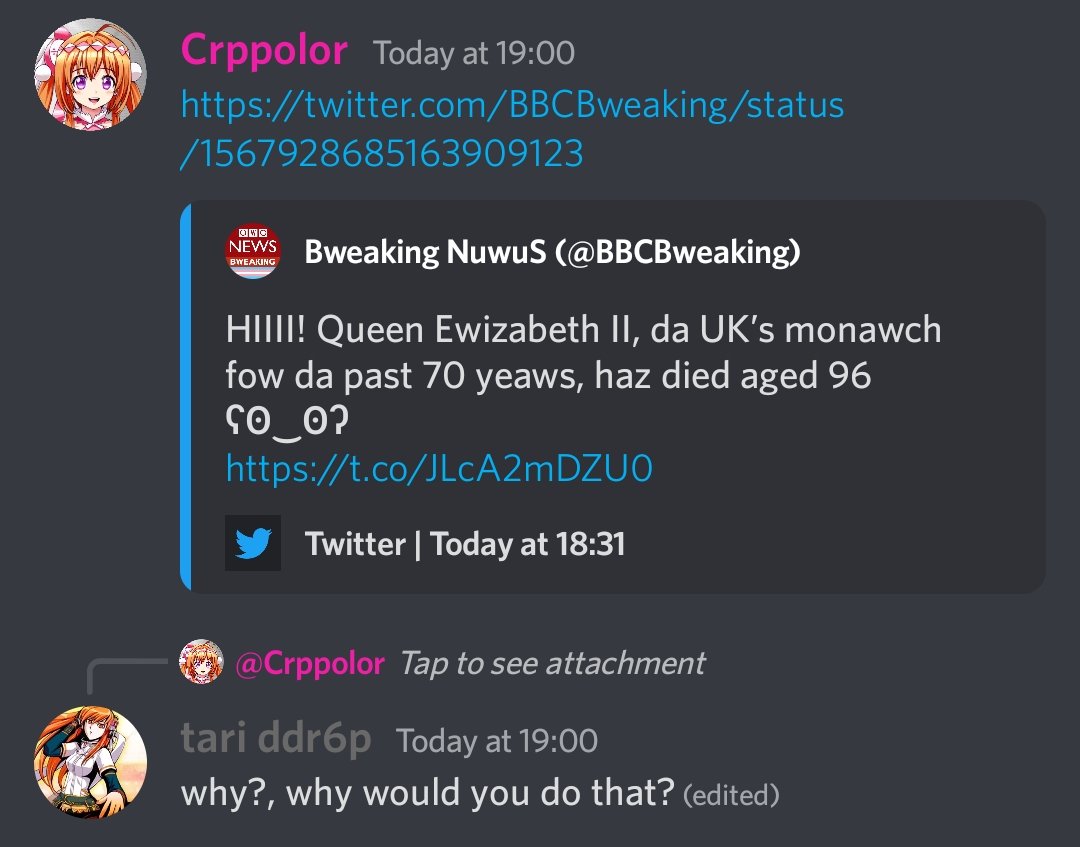Image resolution: width=1080 pixels, height=847 pixels.
Task: Click Crppolor's large profile avatar
Action: (91, 75)
